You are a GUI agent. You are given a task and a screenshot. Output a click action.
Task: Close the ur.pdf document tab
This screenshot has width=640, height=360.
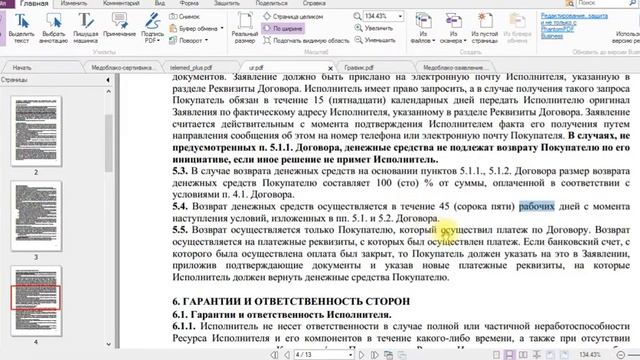point(330,68)
